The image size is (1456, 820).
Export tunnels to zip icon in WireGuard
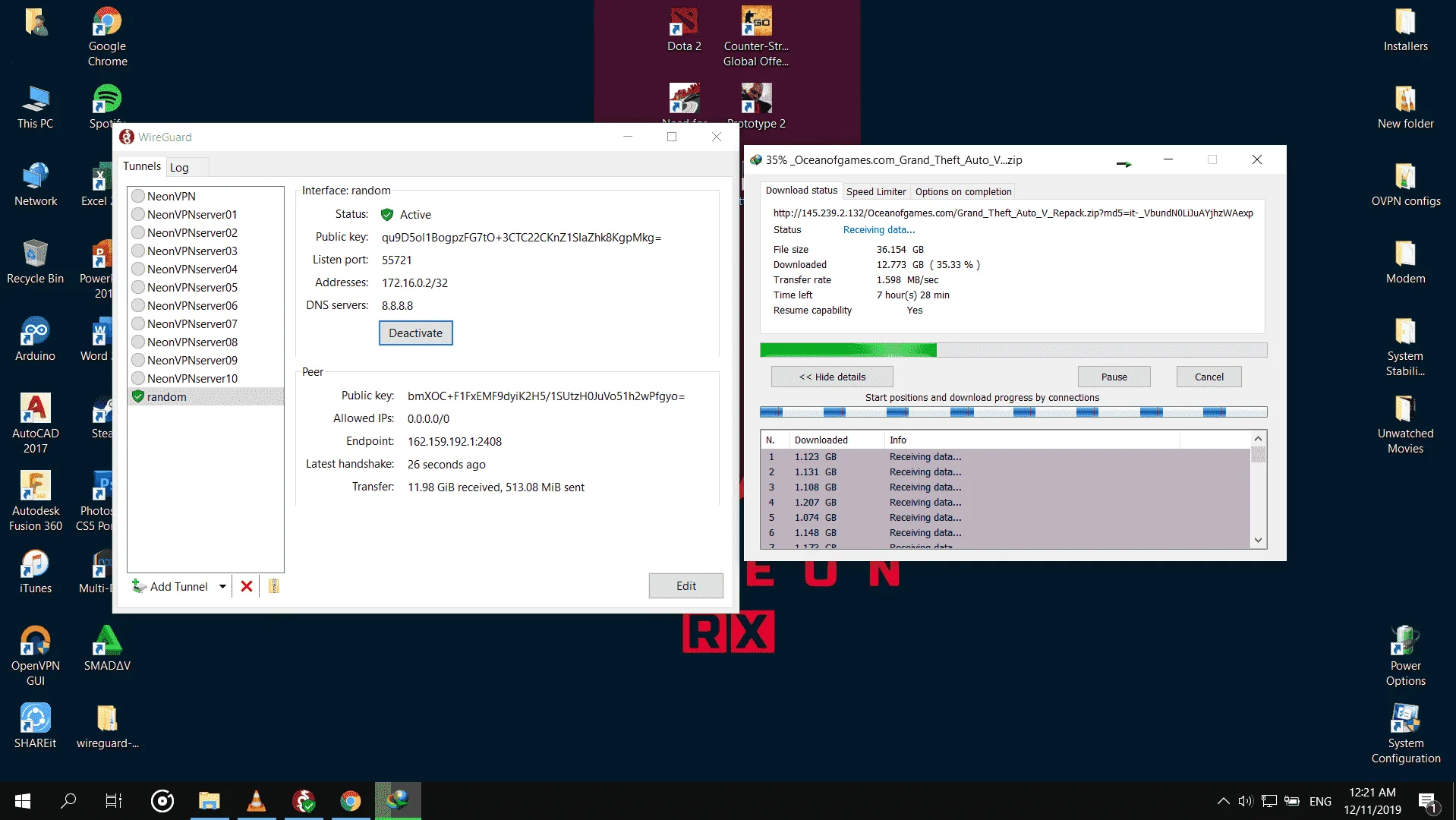coord(274,586)
